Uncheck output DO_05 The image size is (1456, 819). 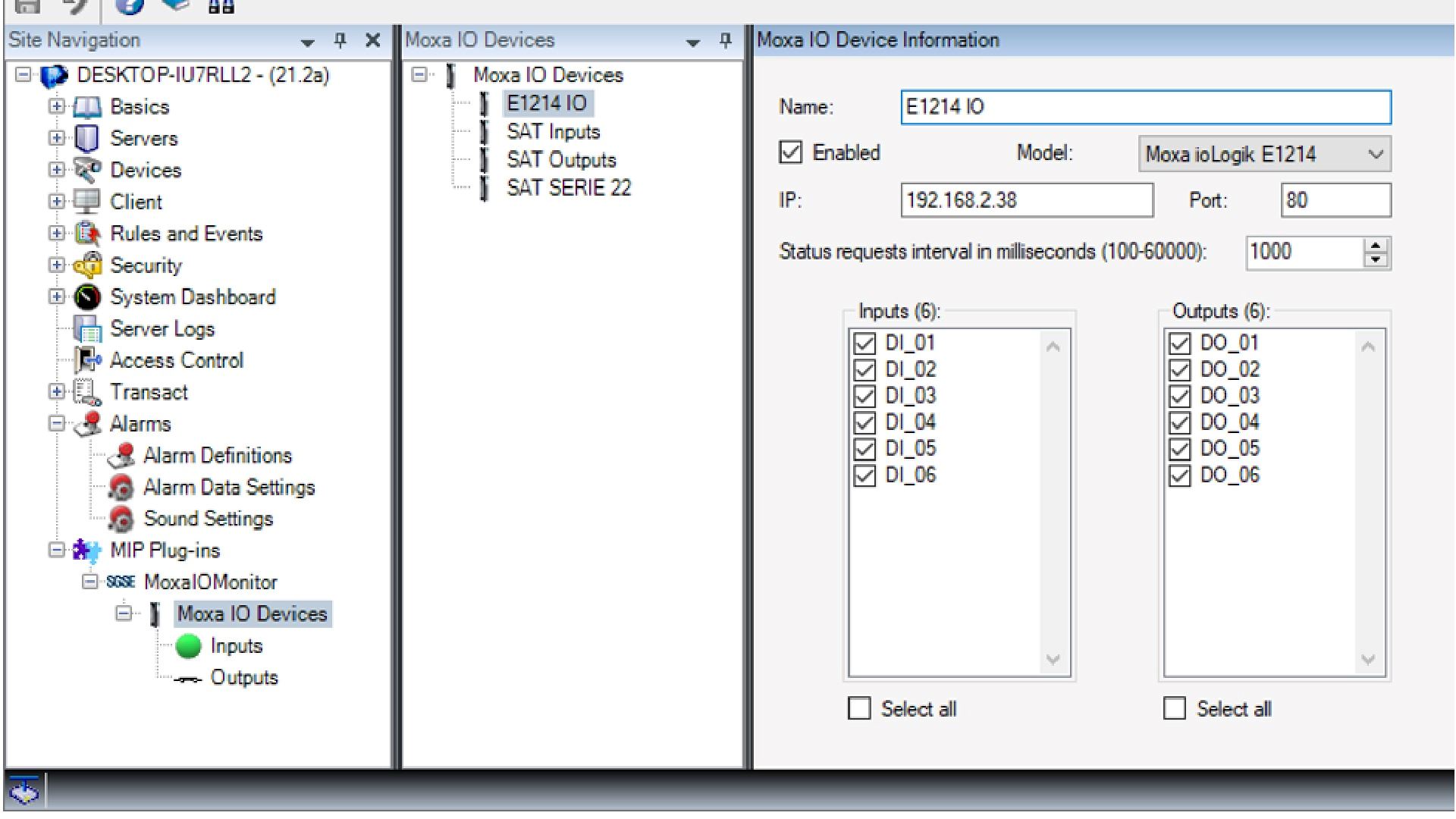click(1179, 449)
